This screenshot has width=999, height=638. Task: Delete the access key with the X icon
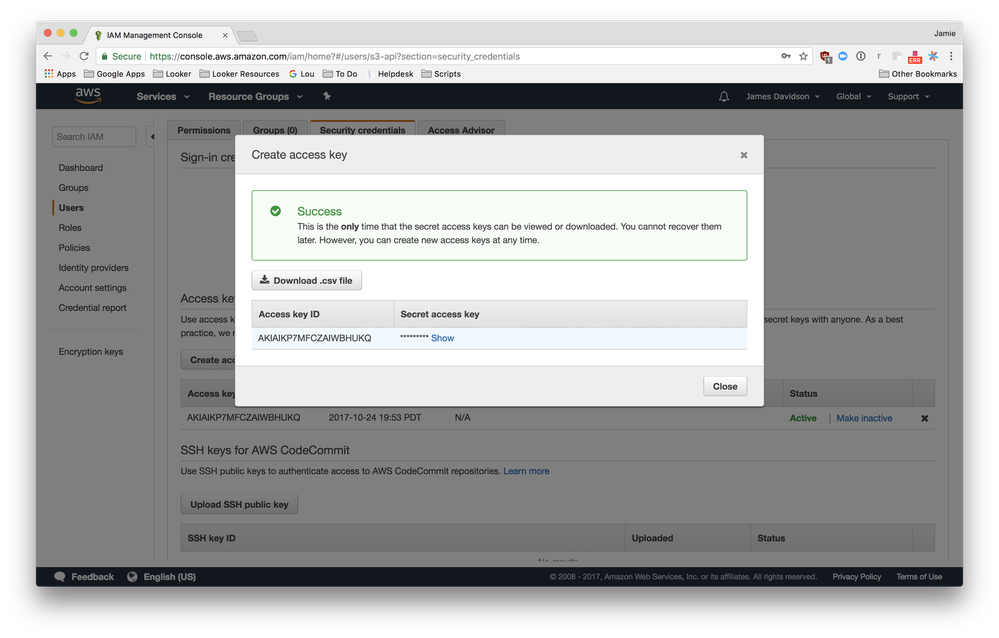coord(924,419)
